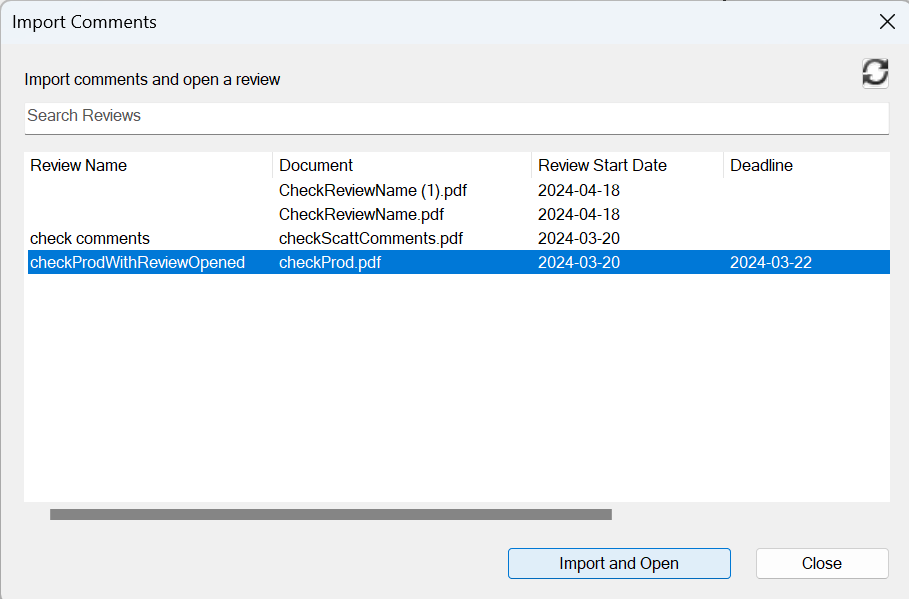
Task: Click the 2024-03-22 deadline cell
Action: [x=770, y=262]
